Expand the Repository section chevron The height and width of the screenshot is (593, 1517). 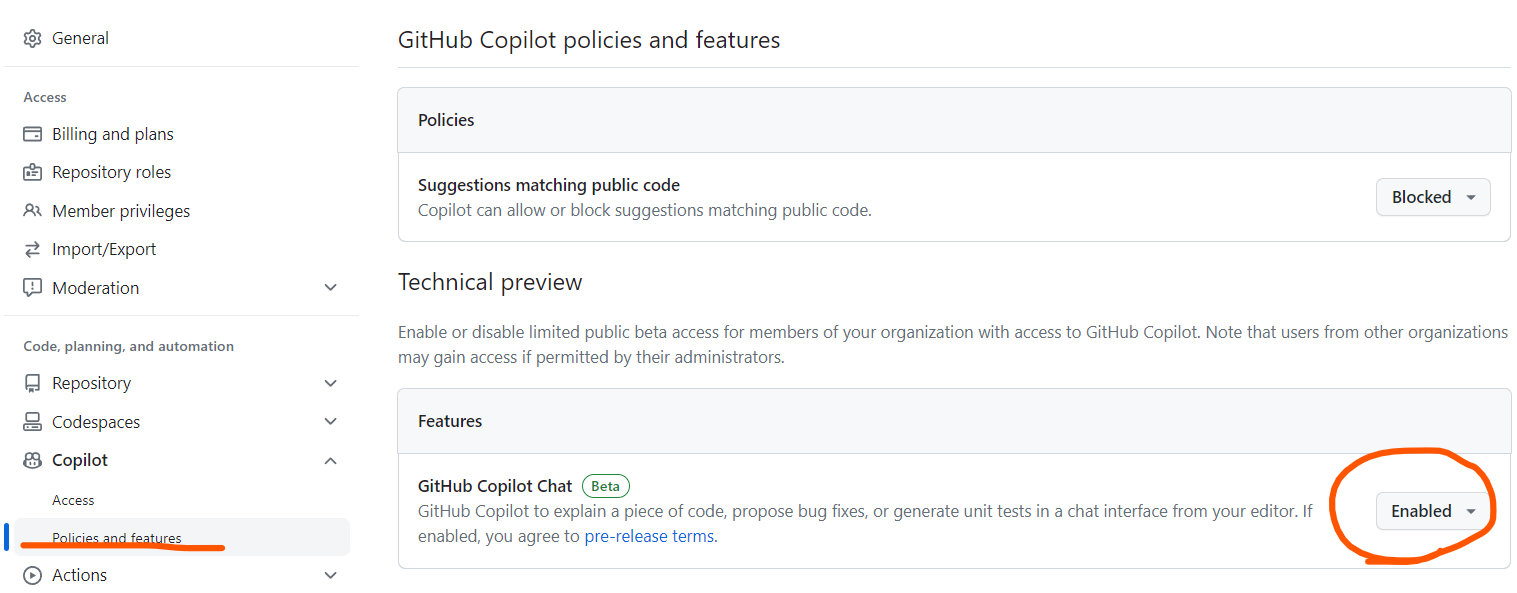coord(331,383)
